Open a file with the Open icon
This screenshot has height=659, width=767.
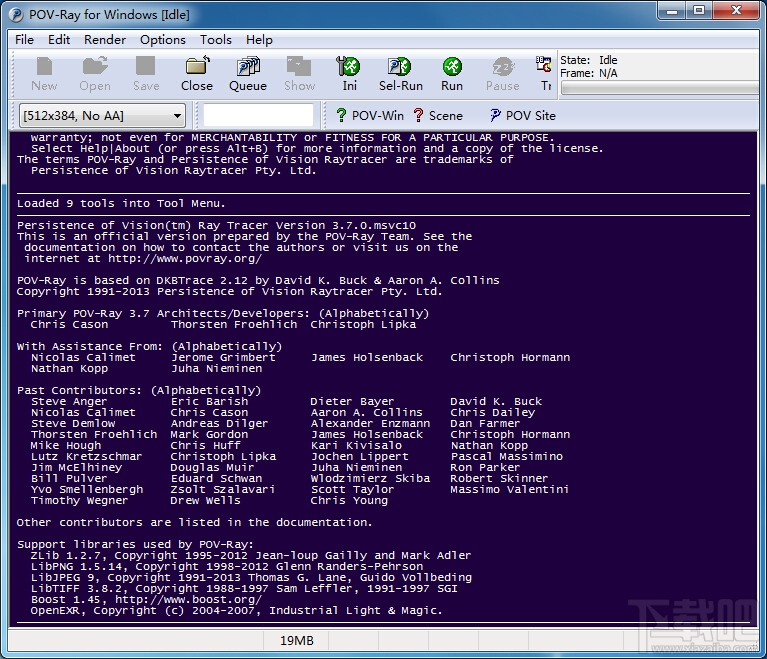pos(95,73)
